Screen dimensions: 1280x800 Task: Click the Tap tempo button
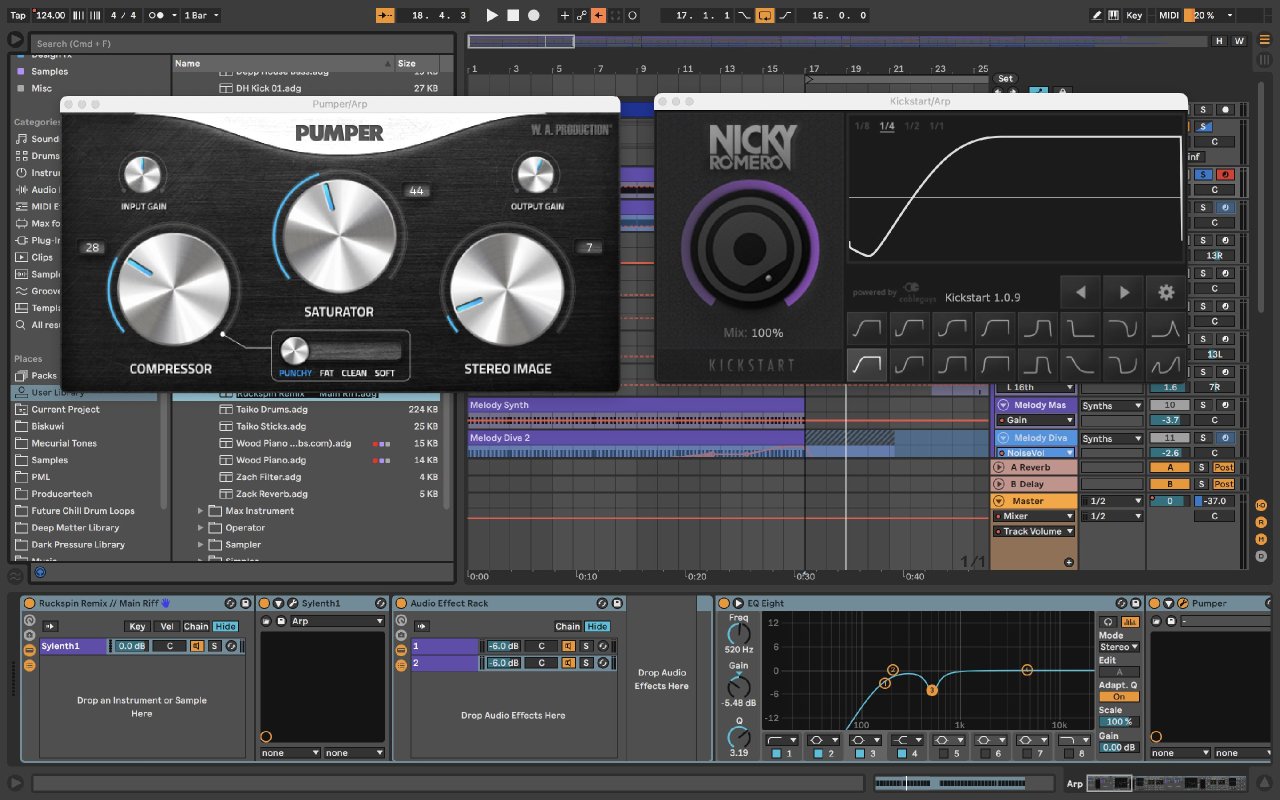(x=17, y=15)
